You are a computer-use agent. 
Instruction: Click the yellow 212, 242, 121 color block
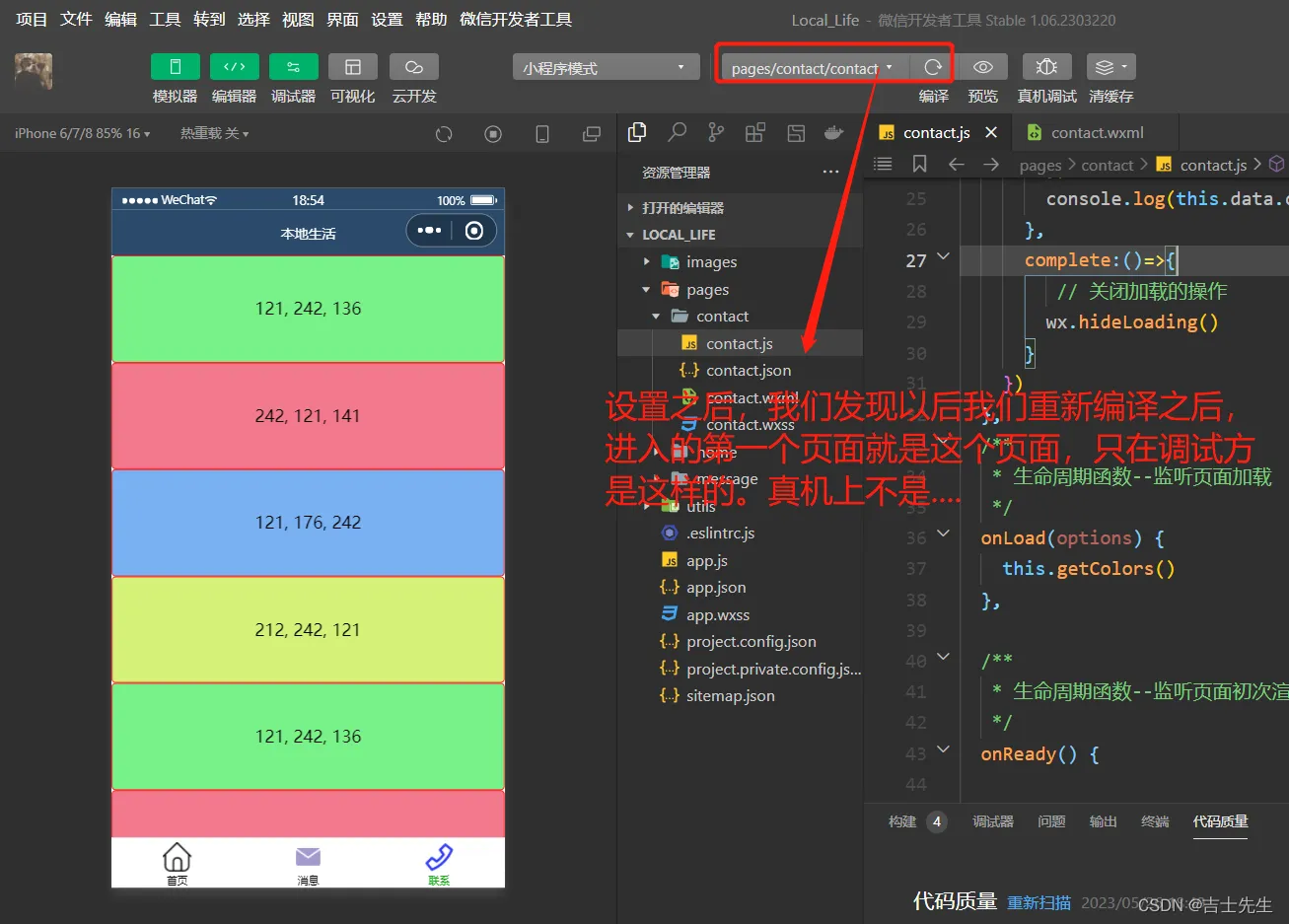[308, 630]
